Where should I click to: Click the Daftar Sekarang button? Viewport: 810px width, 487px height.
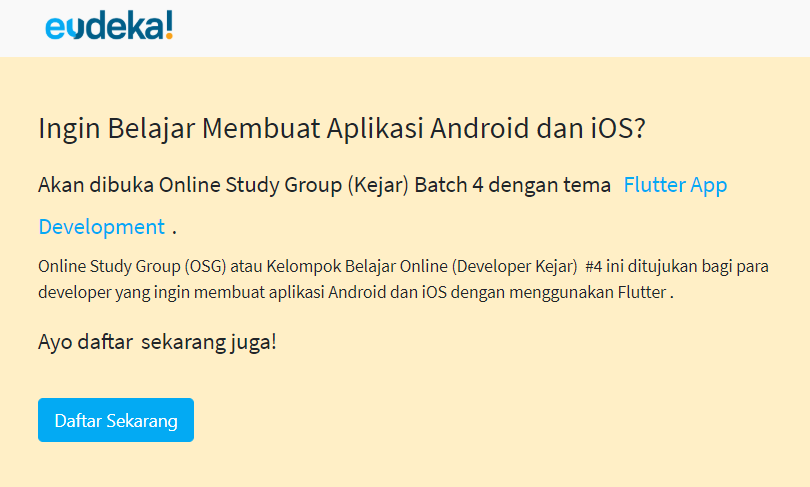pyautogui.click(x=116, y=420)
